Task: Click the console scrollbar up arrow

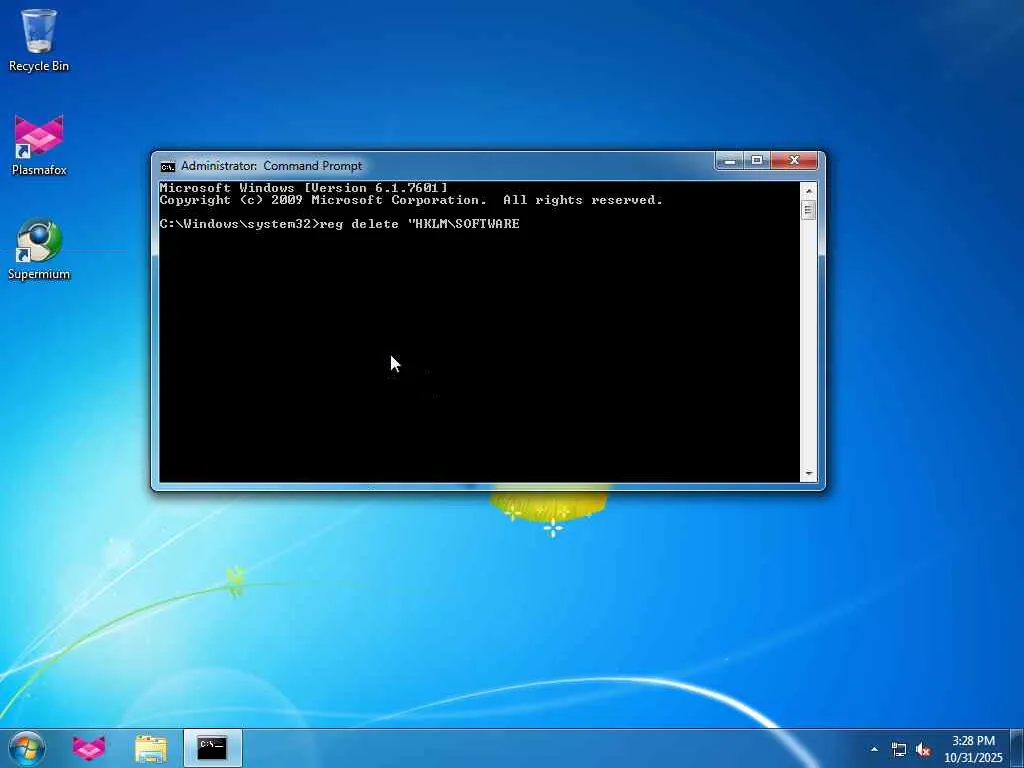Action: [808, 191]
